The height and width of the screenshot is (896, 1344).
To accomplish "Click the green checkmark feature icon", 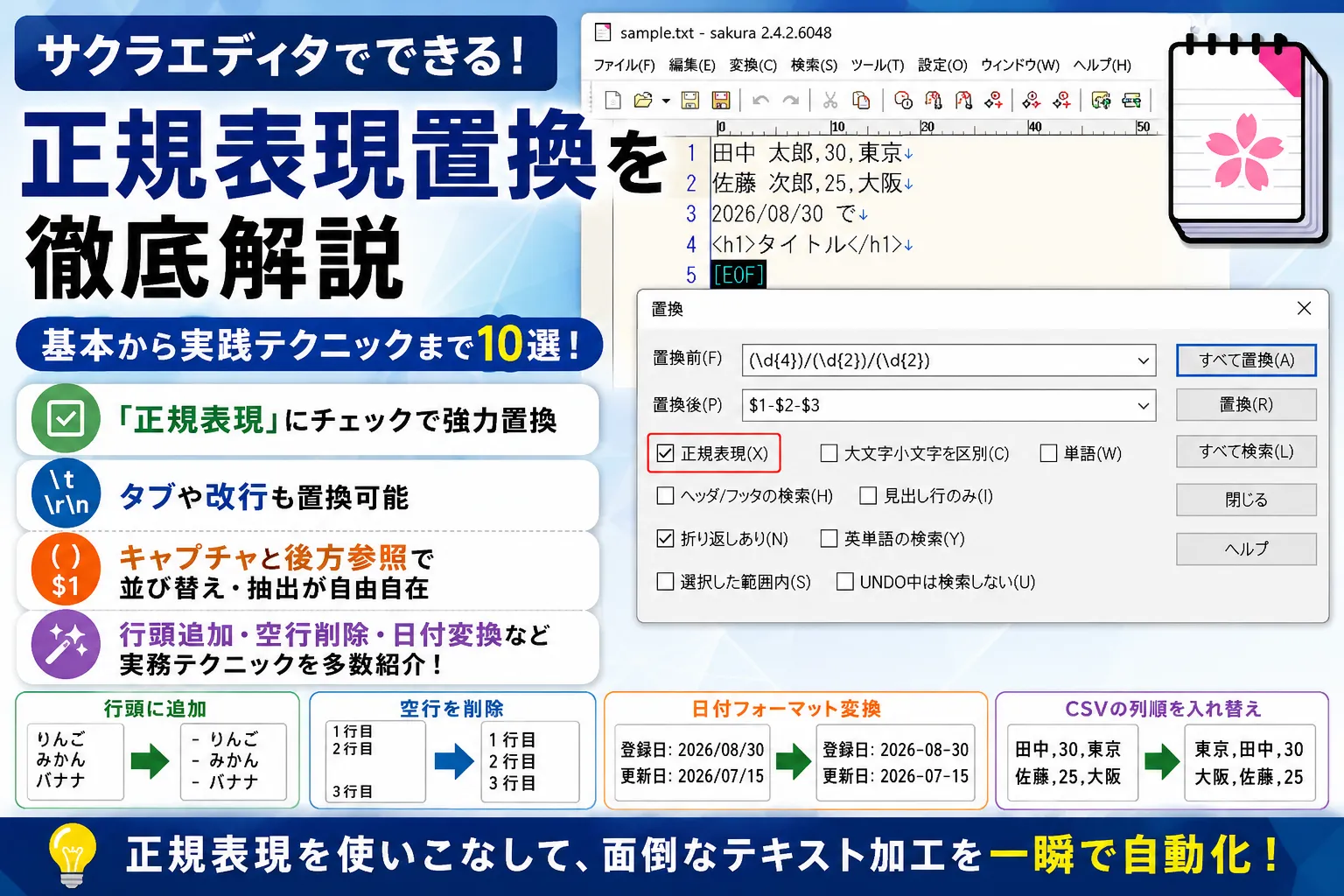I will click(x=66, y=418).
